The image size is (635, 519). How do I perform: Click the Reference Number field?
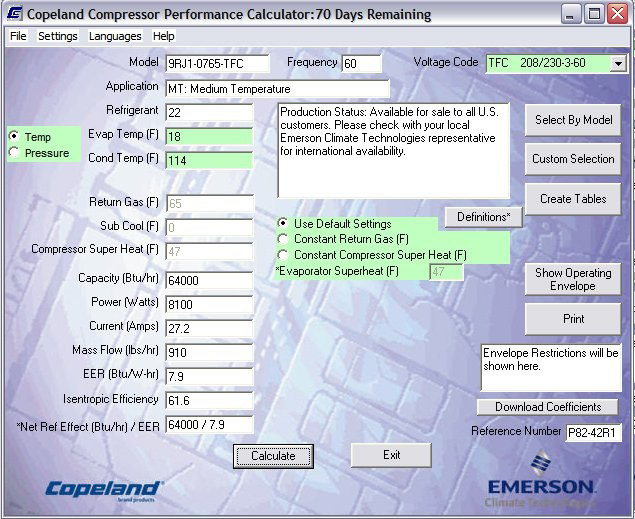pos(593,432)
